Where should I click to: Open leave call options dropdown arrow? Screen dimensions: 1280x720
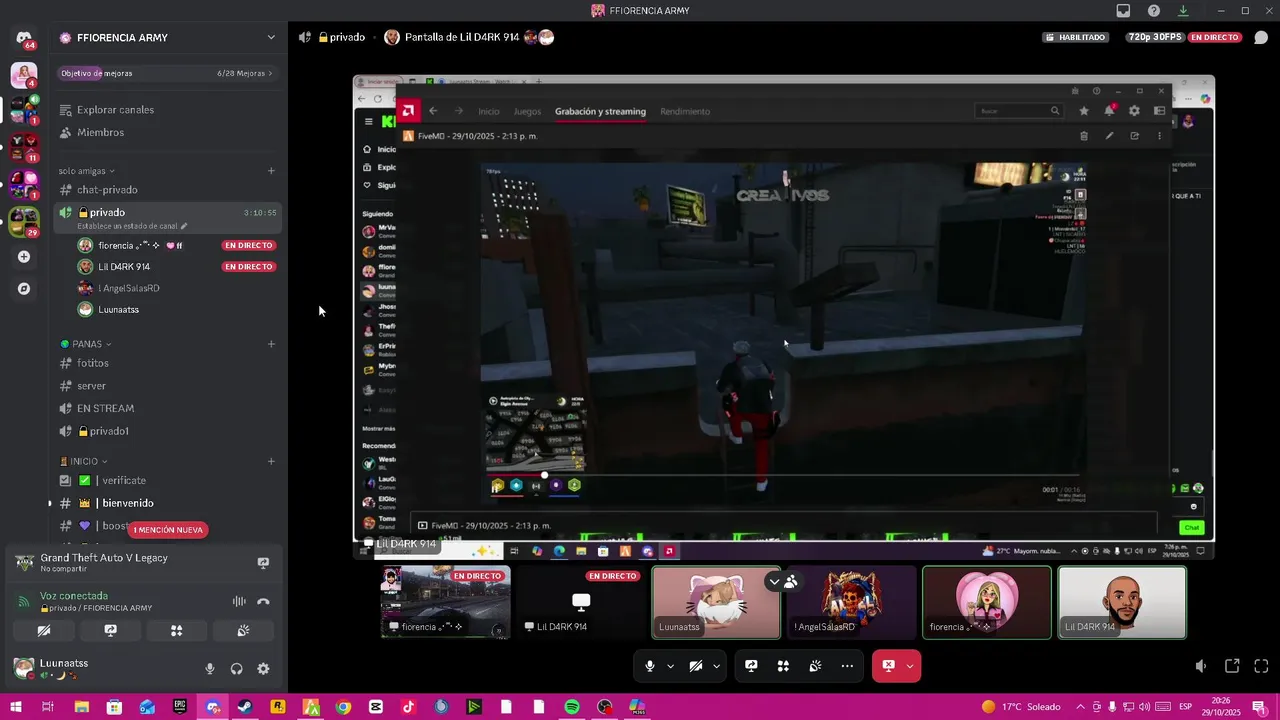pos(910,666)
